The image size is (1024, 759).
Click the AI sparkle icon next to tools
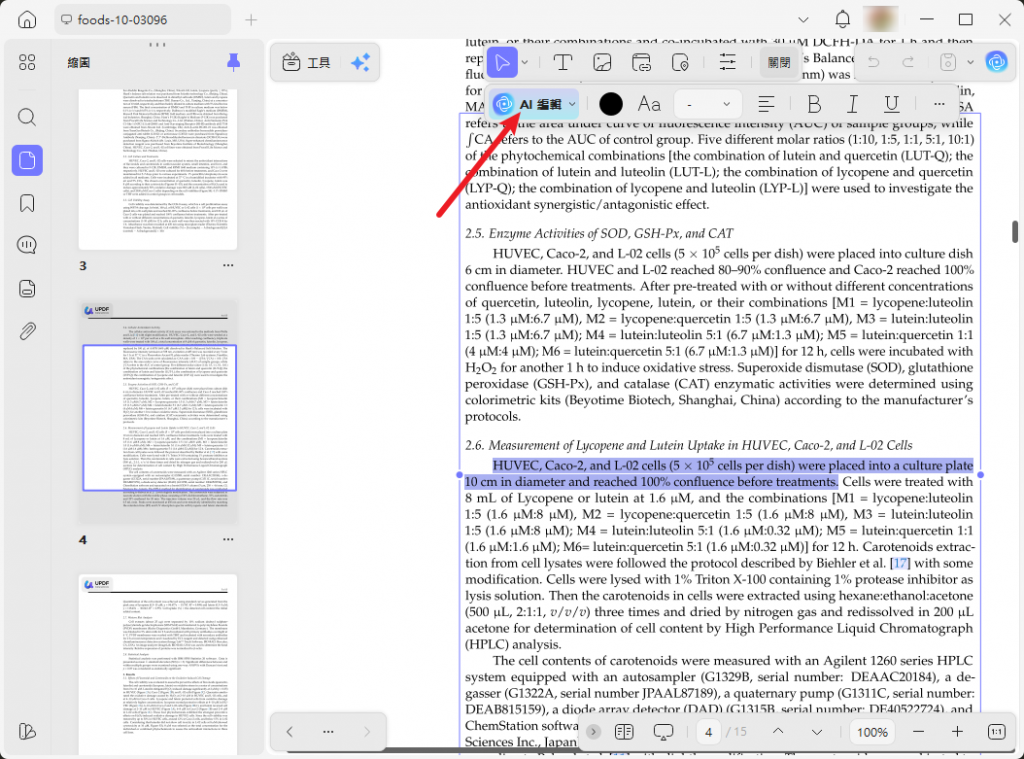pyautogui.click(x=360, y=62)
